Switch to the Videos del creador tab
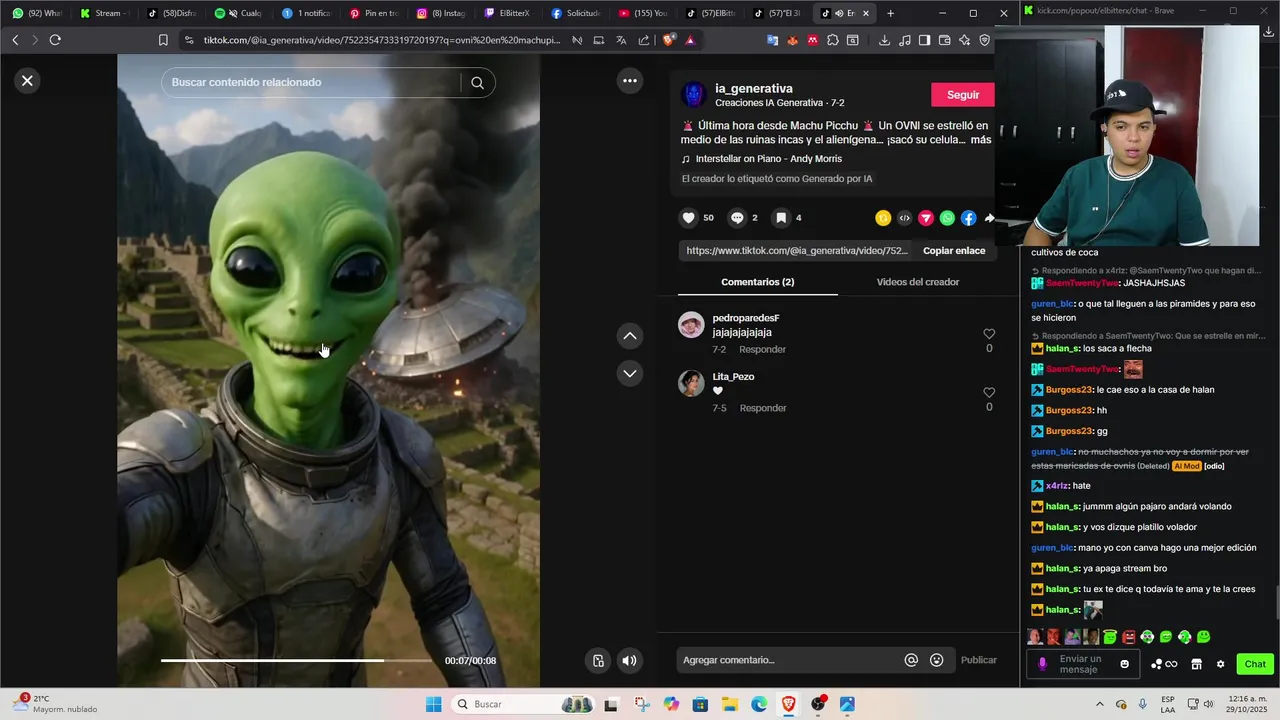The height and width of the screenshot is (720, 1280). 918,282
